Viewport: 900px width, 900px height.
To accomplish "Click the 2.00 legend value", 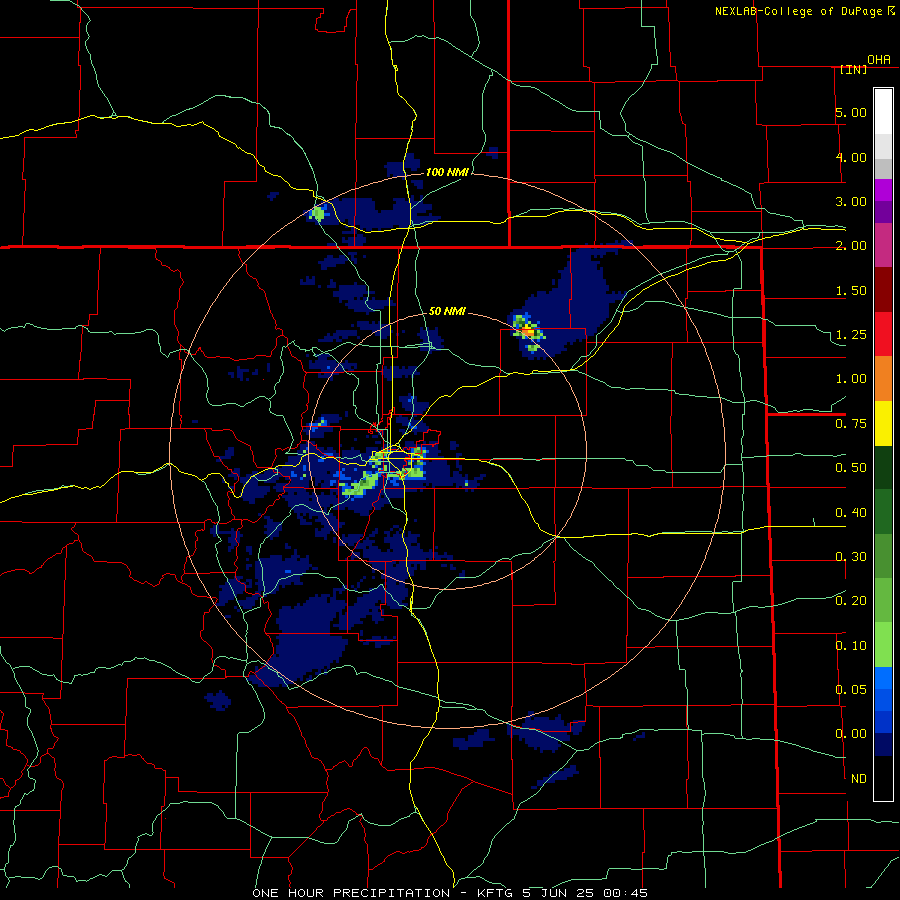I will point(851,246).
